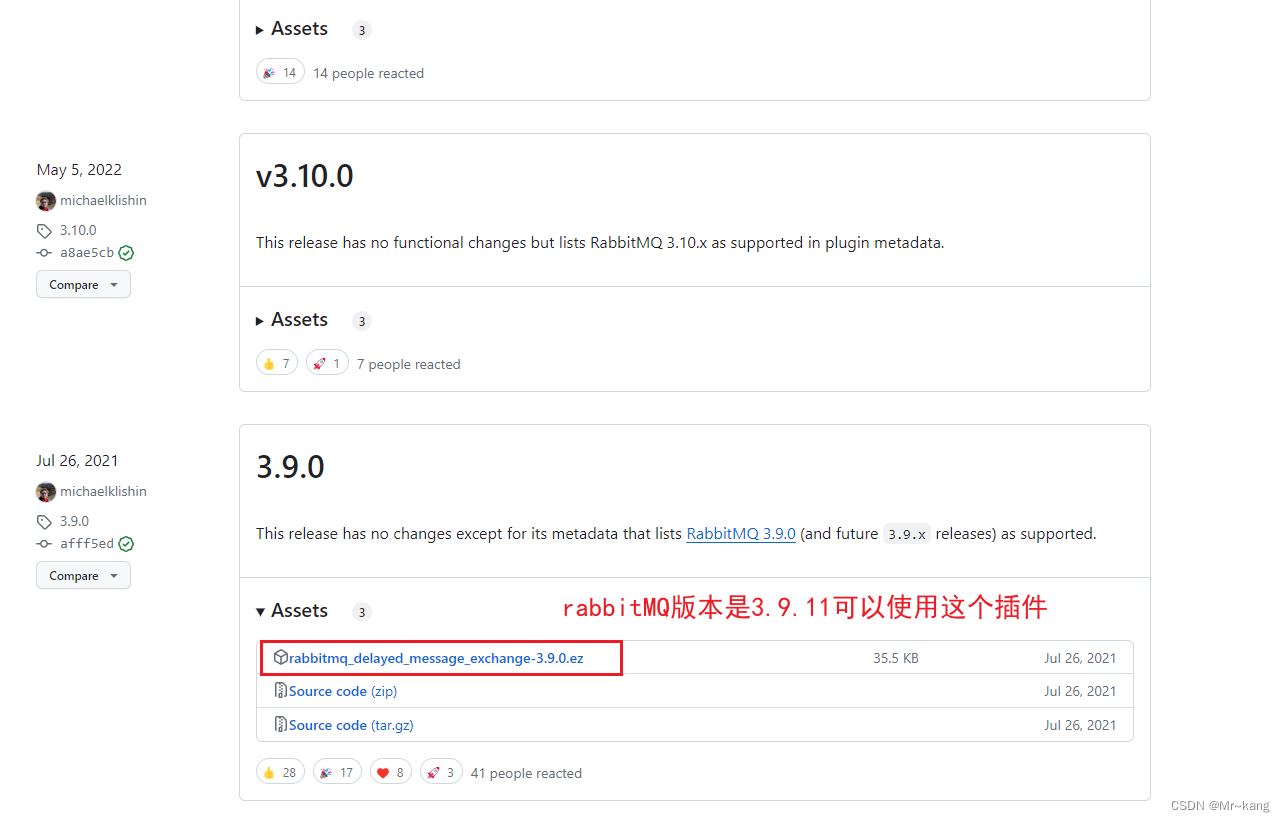Click the 3.9.x code snippet
Screen dimensions: 1285x822
click(x=906, y=534)
